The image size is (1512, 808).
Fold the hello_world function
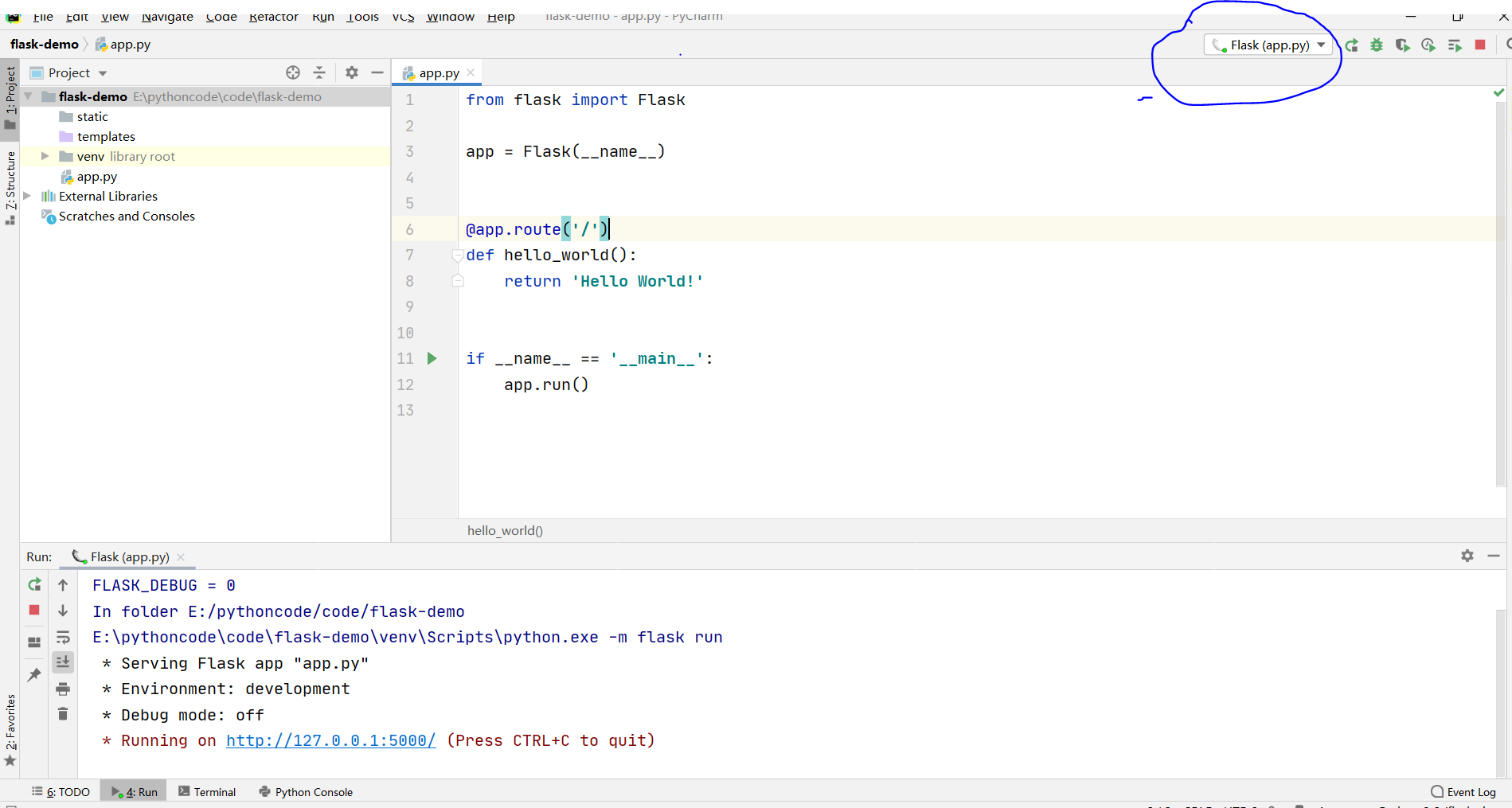[458, 256]
